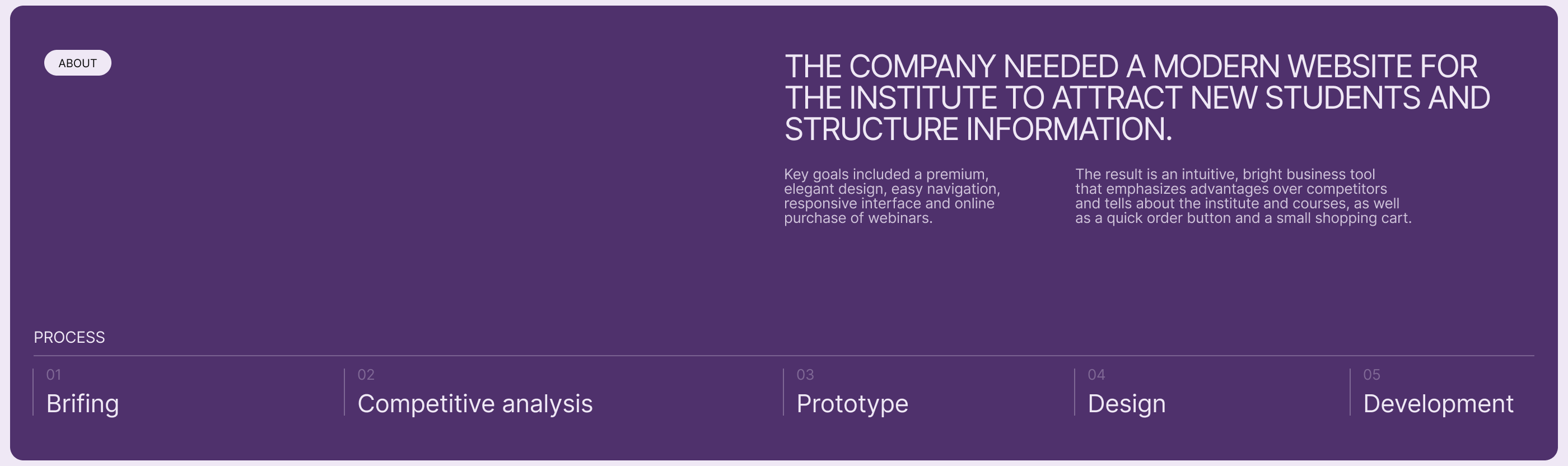Click the vertical divider beside Design
This screenshot has height=466, width=1568.
(x=1074, y=392)
